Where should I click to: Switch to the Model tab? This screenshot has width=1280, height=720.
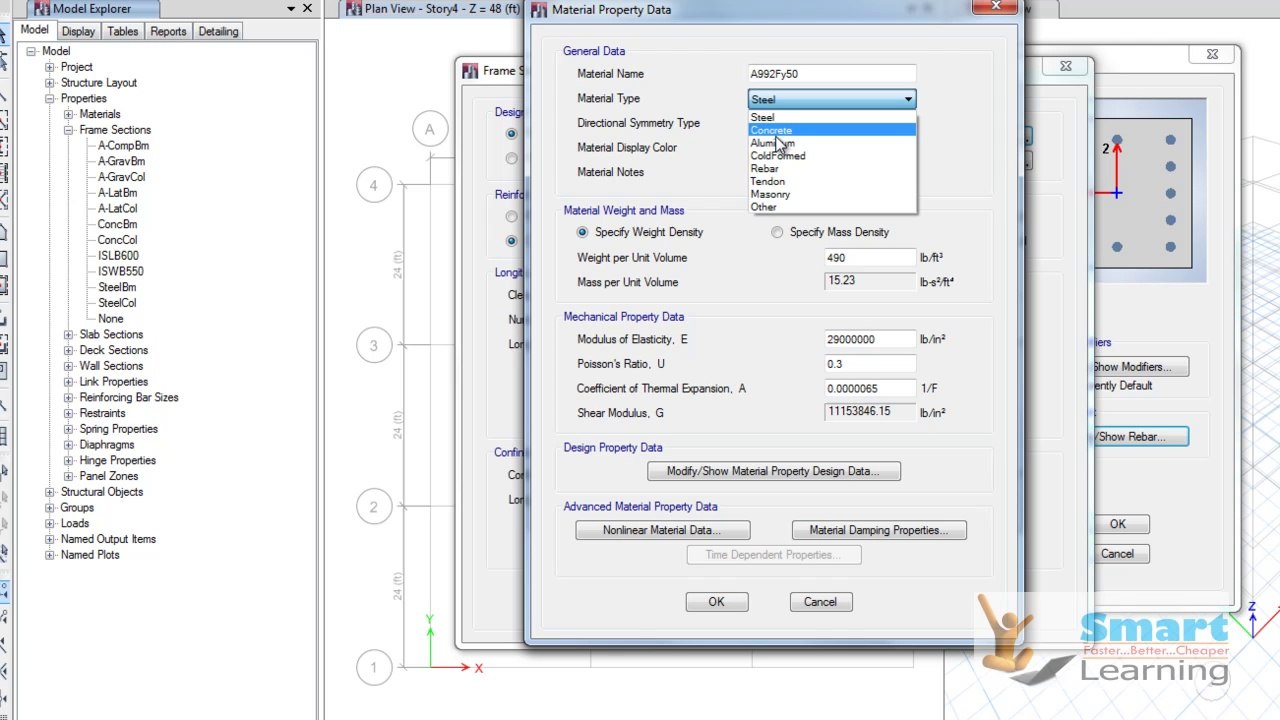[x=34, y=30]
